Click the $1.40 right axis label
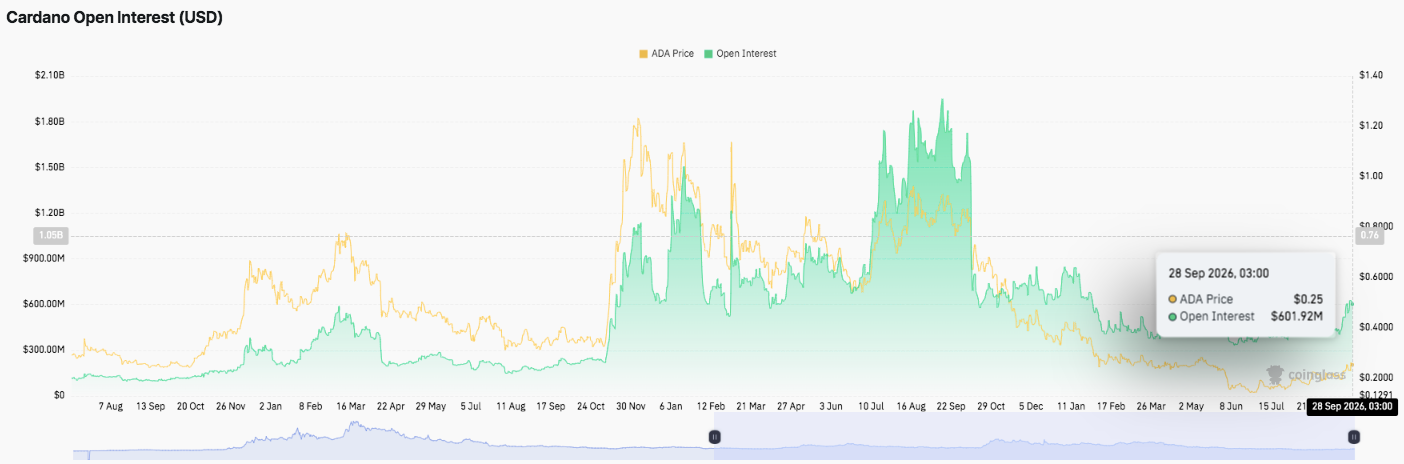 1371,76
